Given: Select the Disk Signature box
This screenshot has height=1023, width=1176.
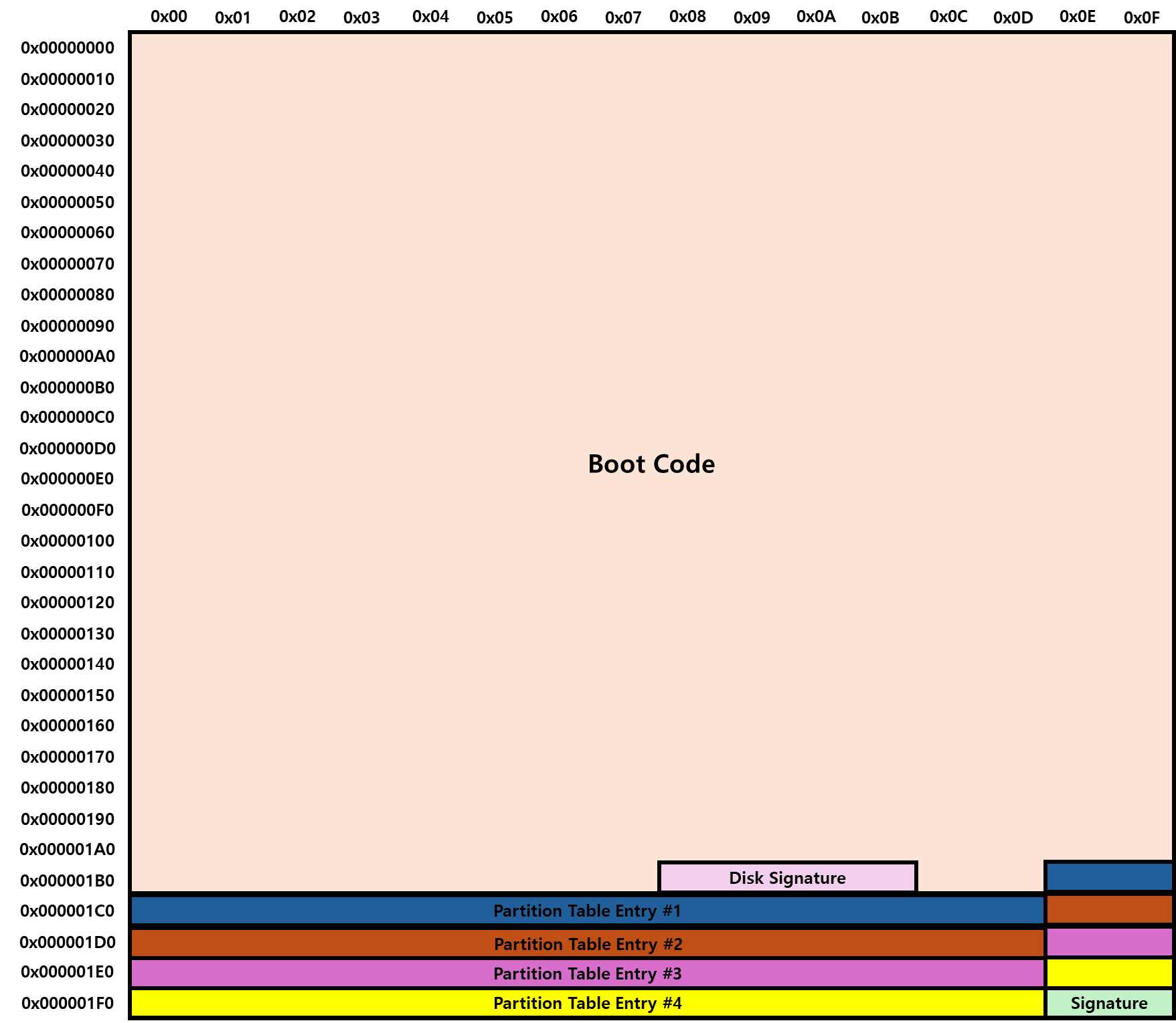Looking at the screenshot, I should [787, 877].
